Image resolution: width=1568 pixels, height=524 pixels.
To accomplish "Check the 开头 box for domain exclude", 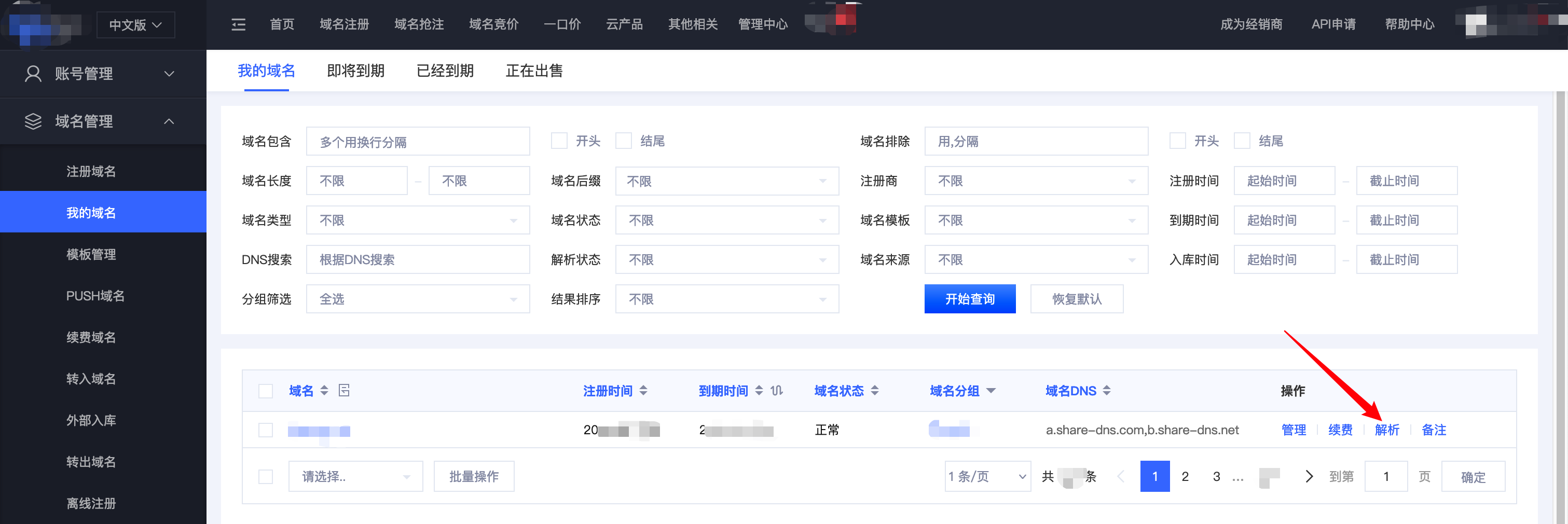I will pyautogui.click(x=1178, y=141).
